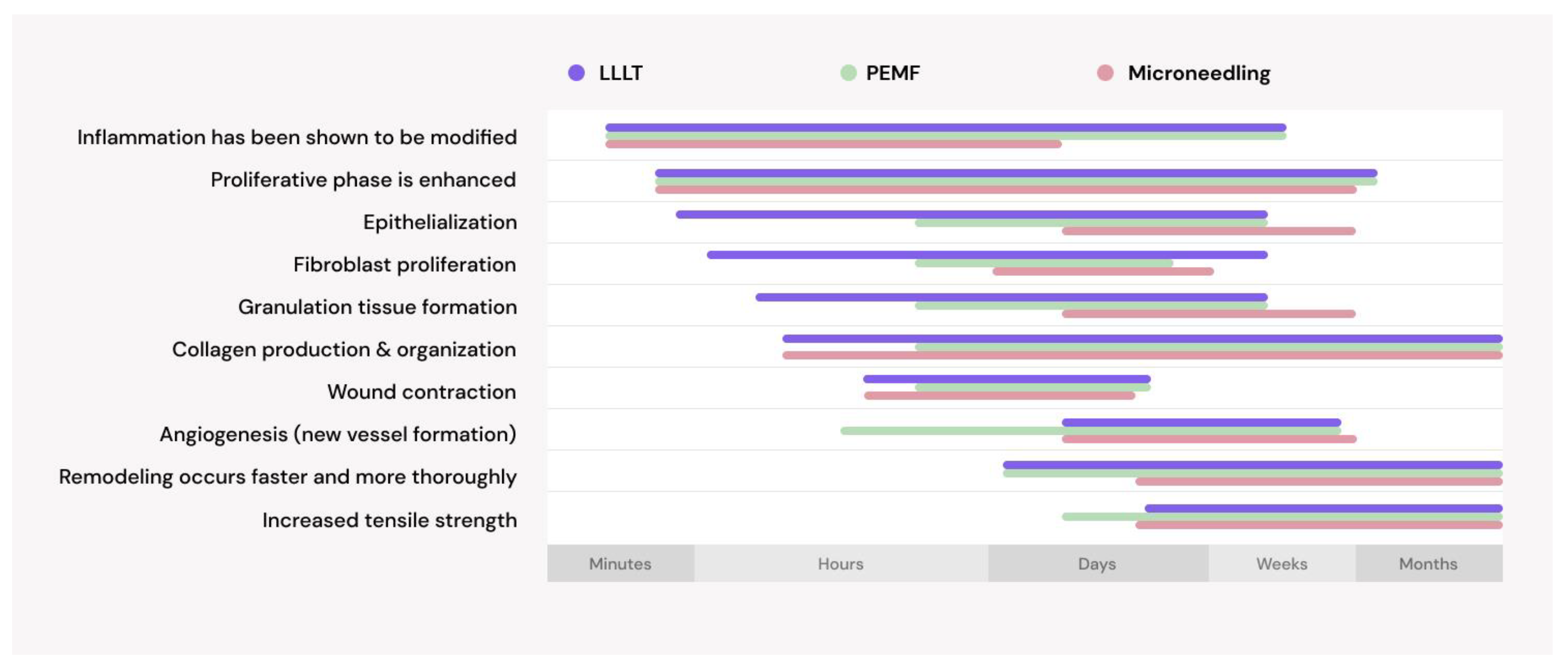Click the pink Microneedling bar for Fibroblast proliferation

(x=1102, y=271)
